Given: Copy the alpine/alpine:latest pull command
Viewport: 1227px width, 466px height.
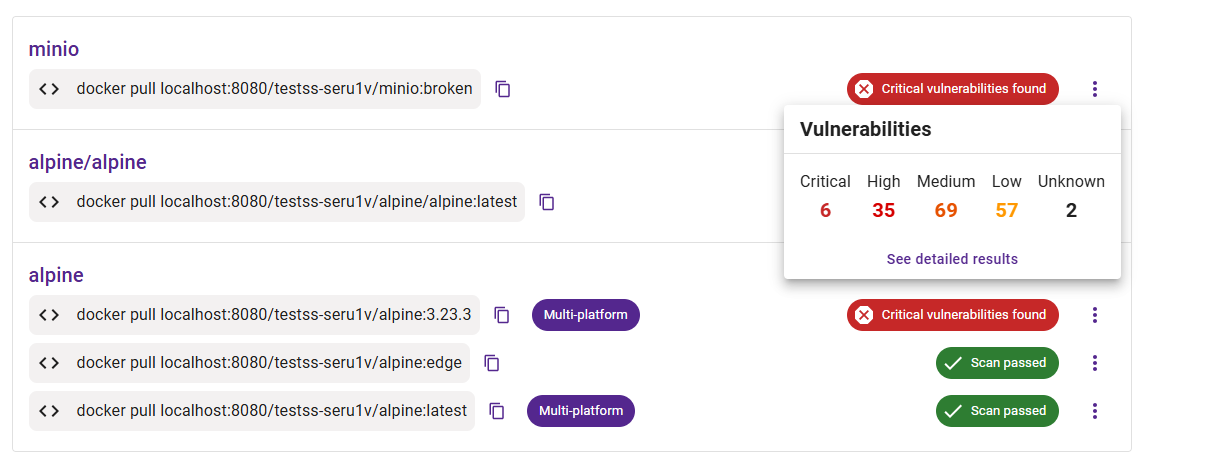Looking at the screenshot, I should pyautogui.click(x=547, y=202).
